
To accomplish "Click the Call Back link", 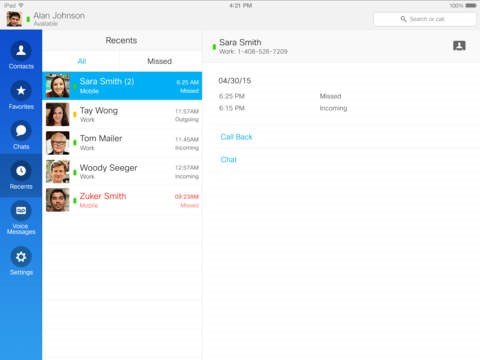I will pos(236,137).
